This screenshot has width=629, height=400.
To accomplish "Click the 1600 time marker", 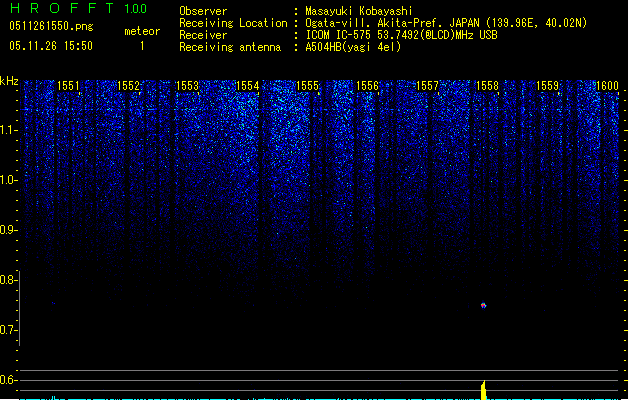I will [x=607, y=86].
